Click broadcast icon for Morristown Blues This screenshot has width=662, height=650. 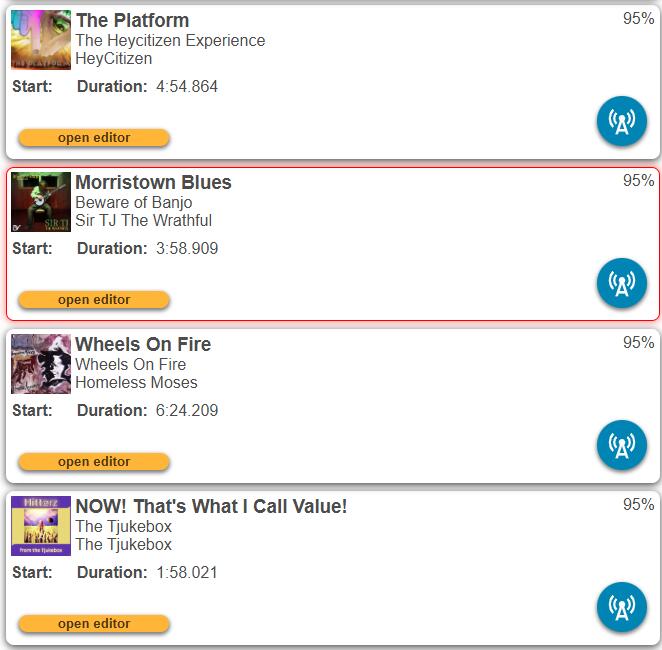click(x=621, y=283)
